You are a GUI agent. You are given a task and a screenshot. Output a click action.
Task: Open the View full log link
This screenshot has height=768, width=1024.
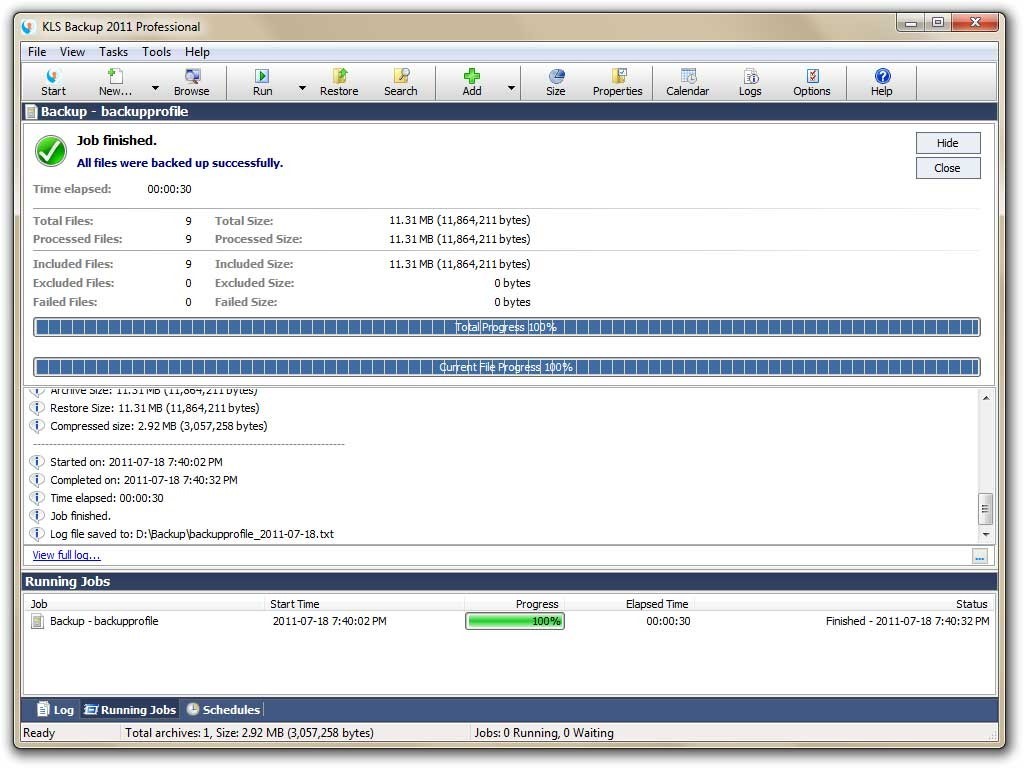pos(65,555)
